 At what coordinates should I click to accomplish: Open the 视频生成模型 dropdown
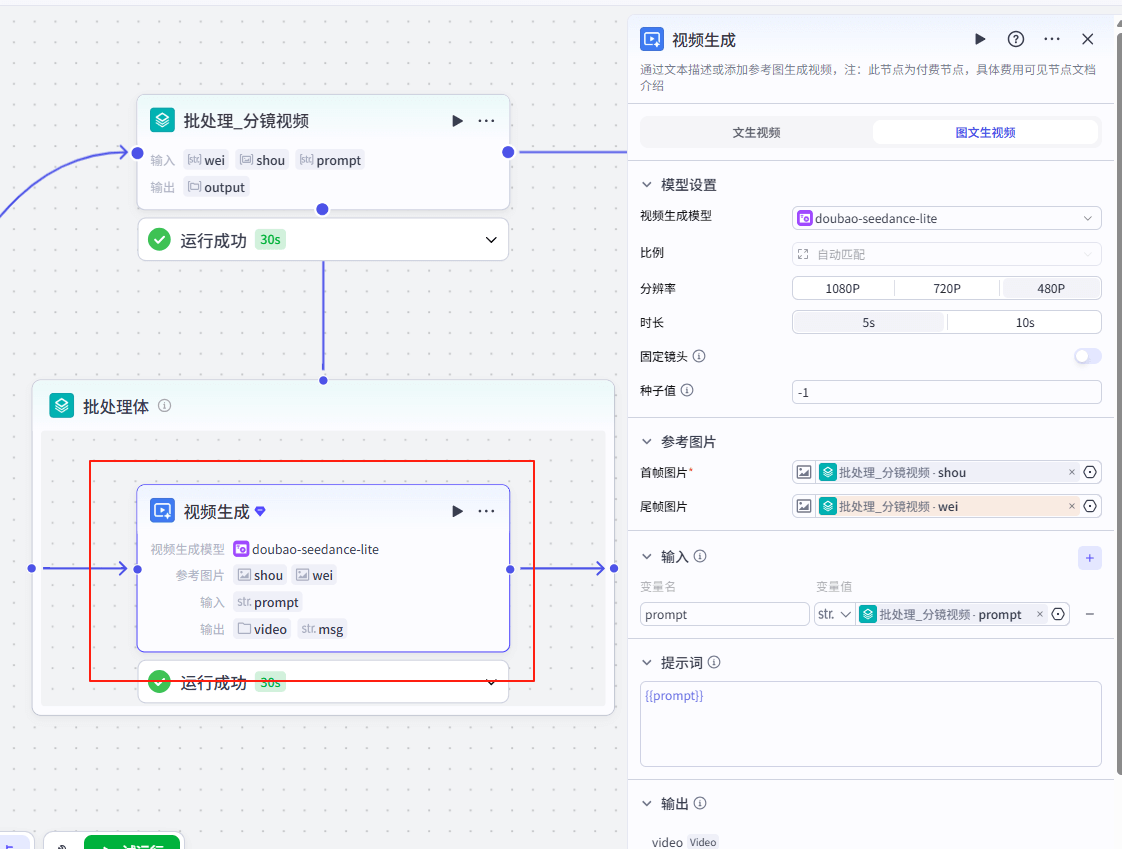(x=946, y=218)
